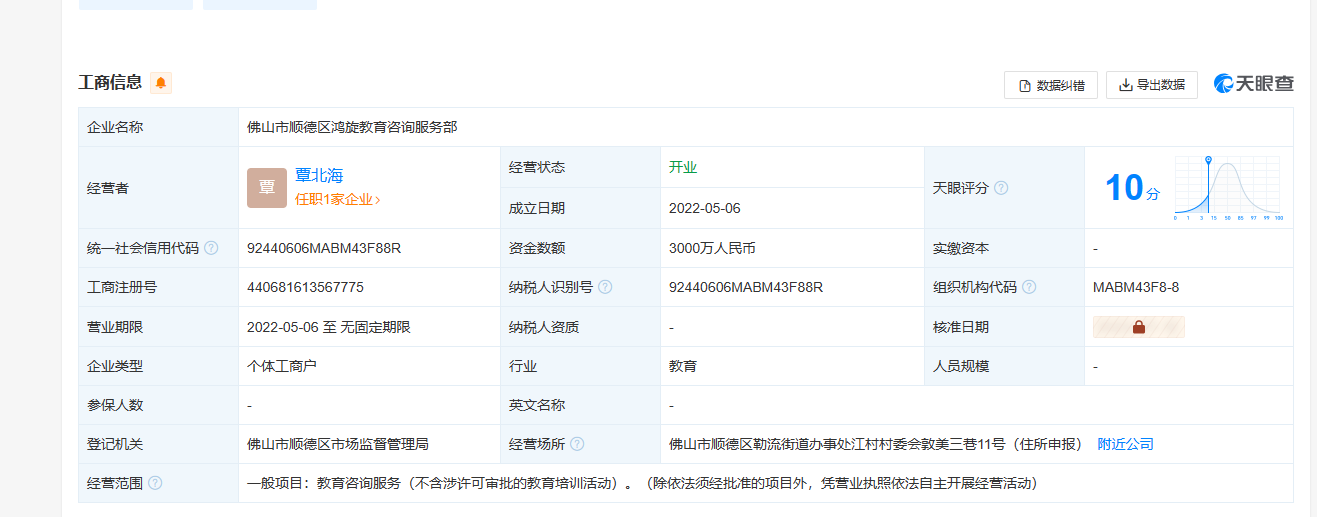This screenshot has height=517, width=1317.
Task: Expand 任职1家企业 positions link
Action: coord(337,200)
